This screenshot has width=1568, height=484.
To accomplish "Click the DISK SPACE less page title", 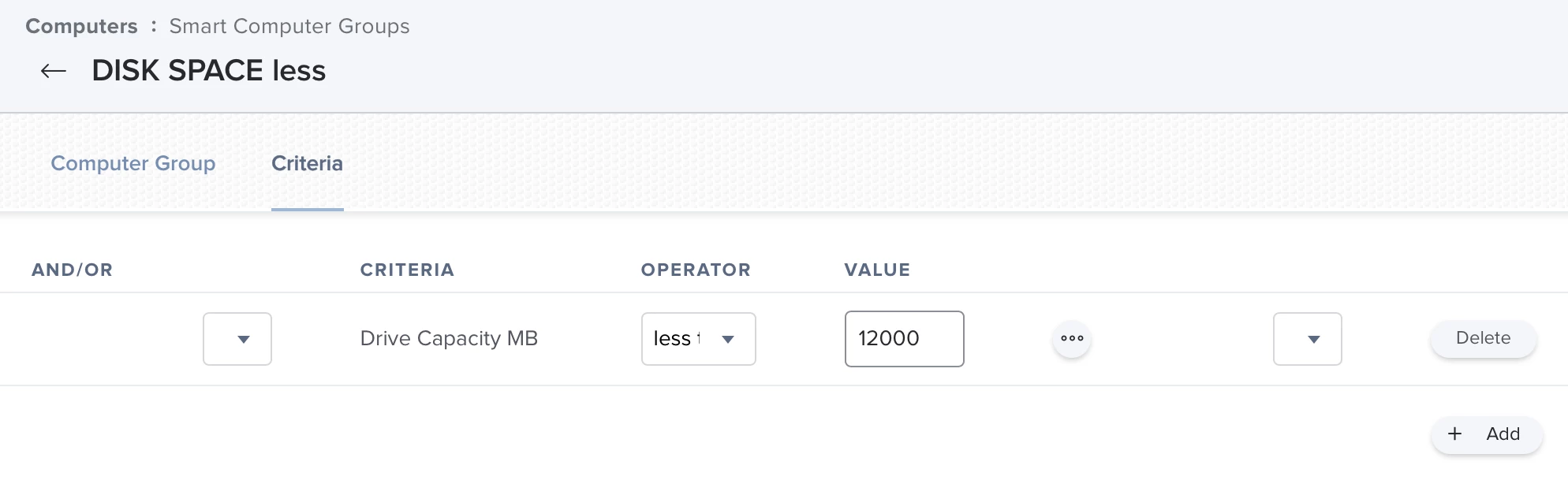I will (209, 71).
